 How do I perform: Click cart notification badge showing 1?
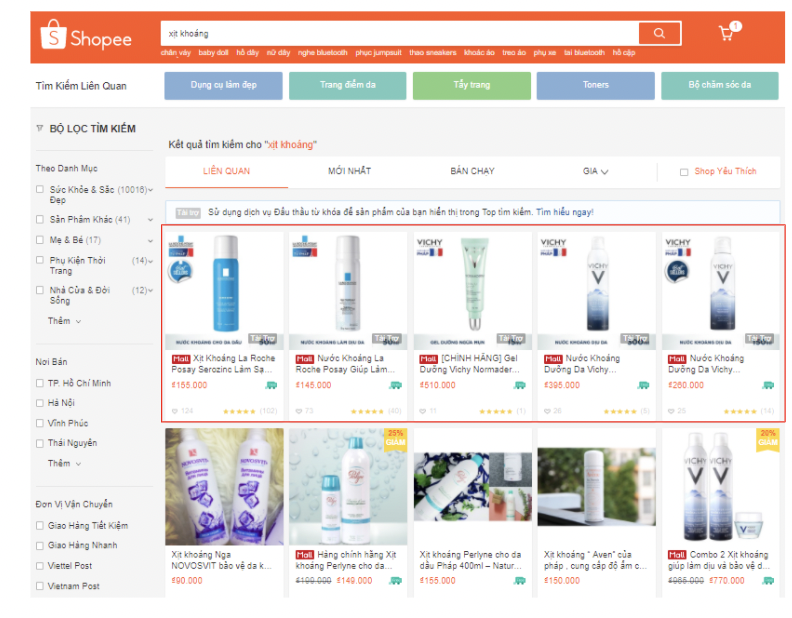(736, 26)
